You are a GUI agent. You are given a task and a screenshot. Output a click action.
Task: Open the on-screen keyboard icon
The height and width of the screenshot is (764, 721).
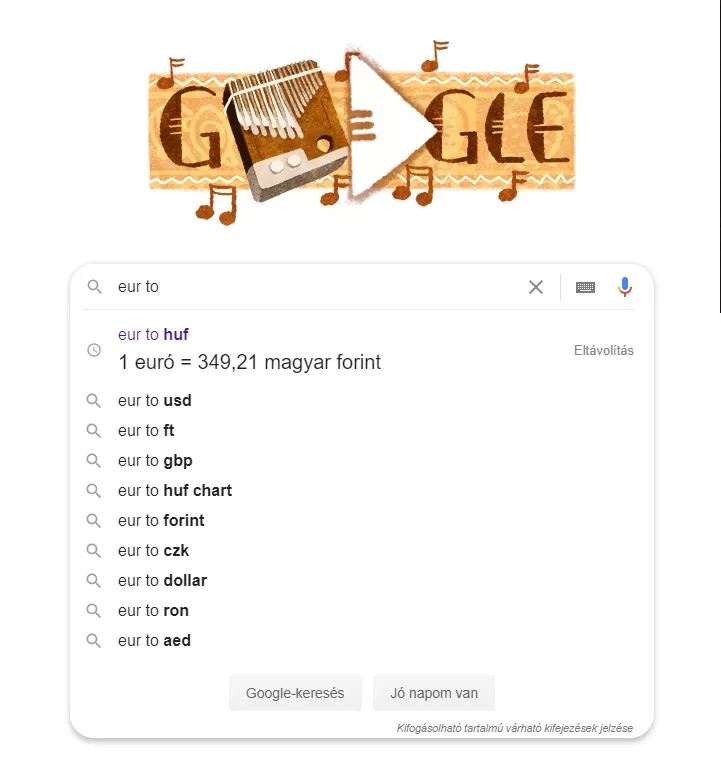coord(585,287)
